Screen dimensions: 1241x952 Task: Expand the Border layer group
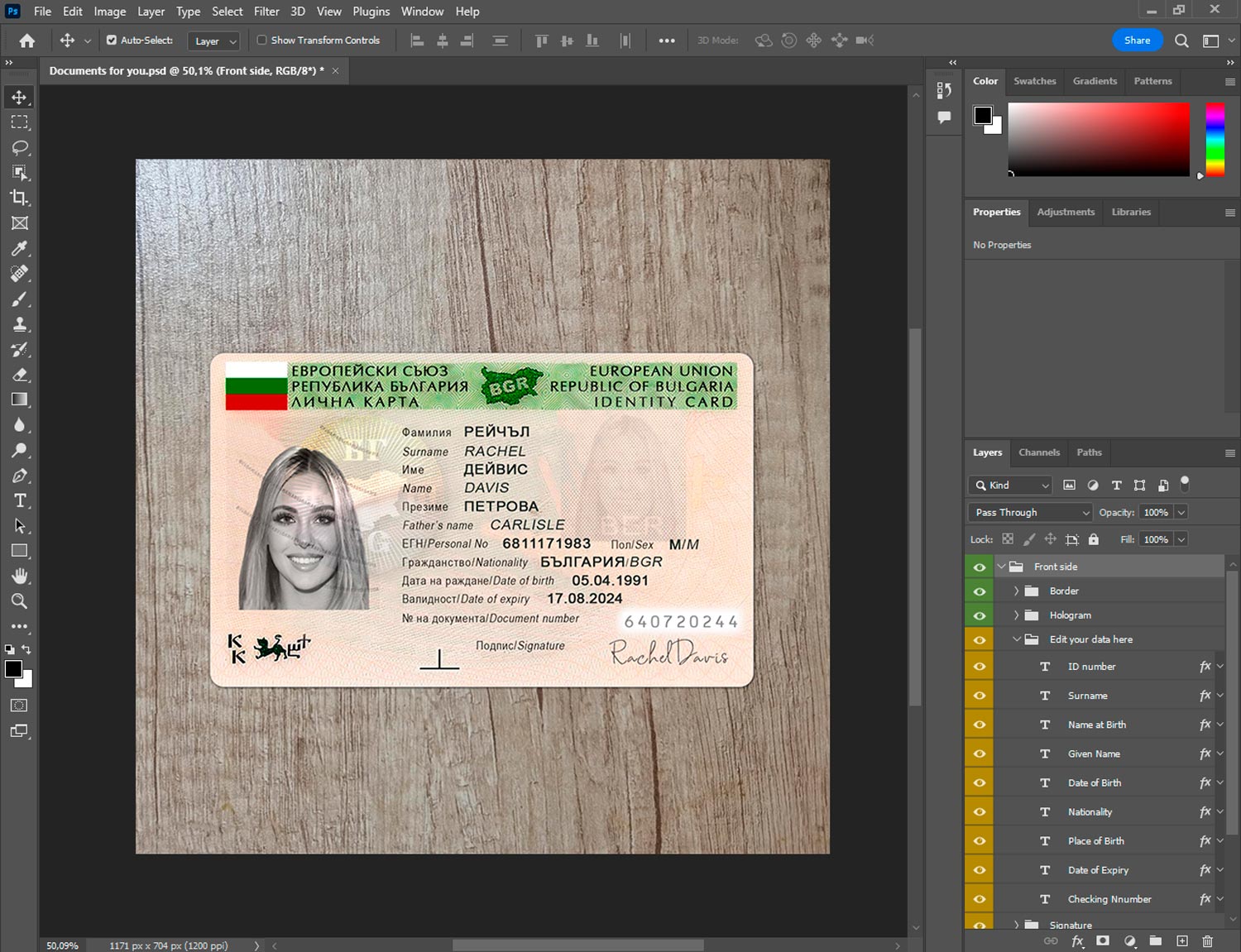(x=1016, y=591)
